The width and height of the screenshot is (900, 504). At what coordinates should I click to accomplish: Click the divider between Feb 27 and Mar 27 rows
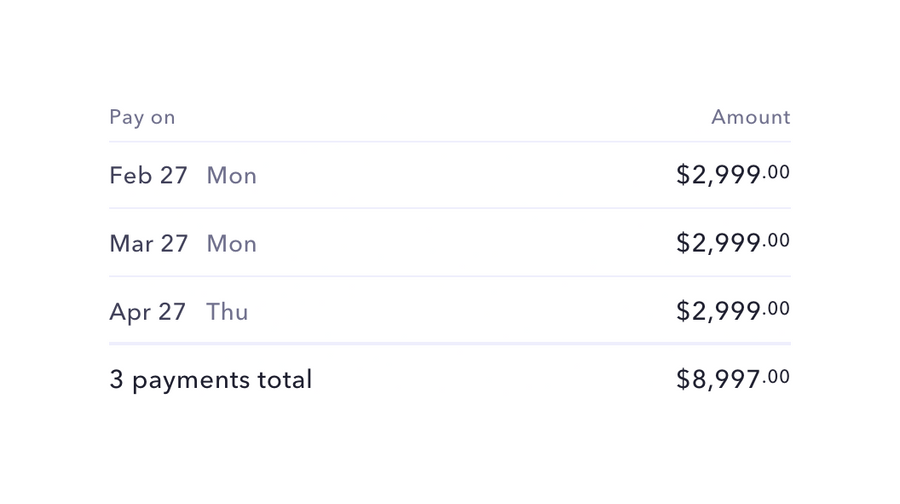450,208
